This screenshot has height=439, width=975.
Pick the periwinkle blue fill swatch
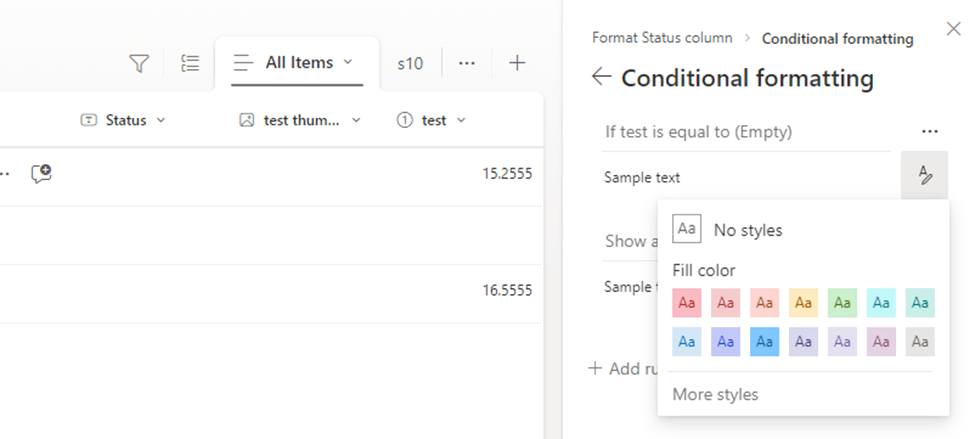click(726, 341)
